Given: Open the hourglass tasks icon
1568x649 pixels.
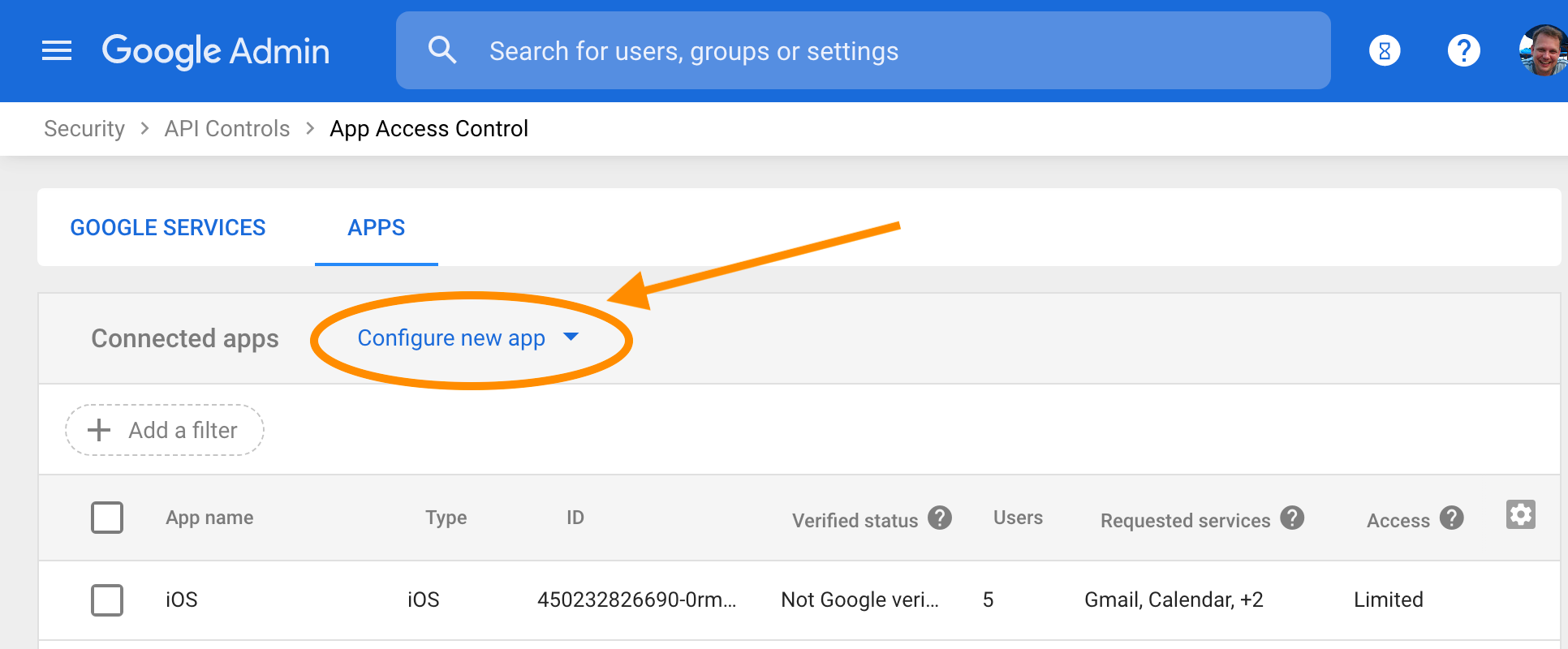Looking at the screenshot, I should [x=1385, y=51].
